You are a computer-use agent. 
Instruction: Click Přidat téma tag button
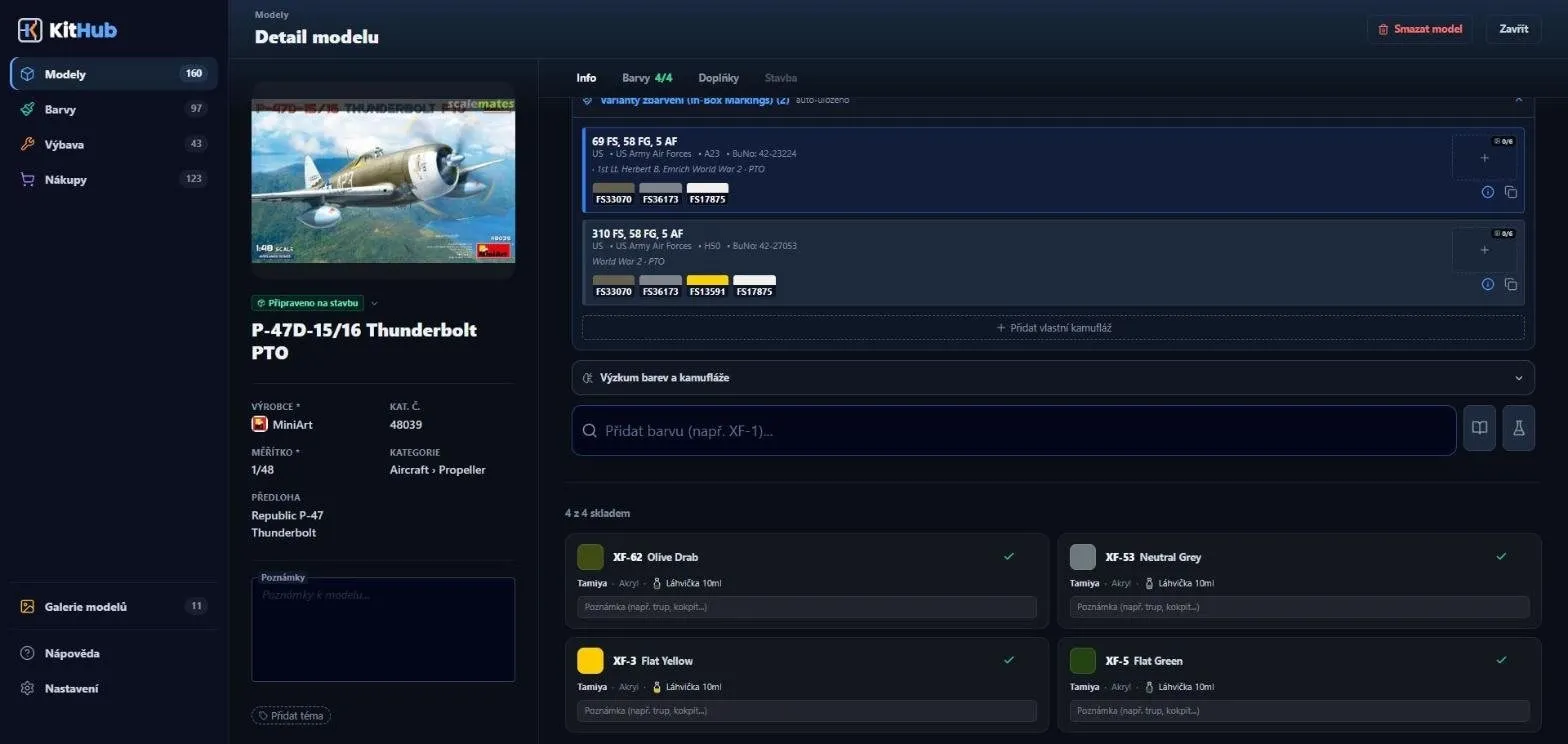291,715
